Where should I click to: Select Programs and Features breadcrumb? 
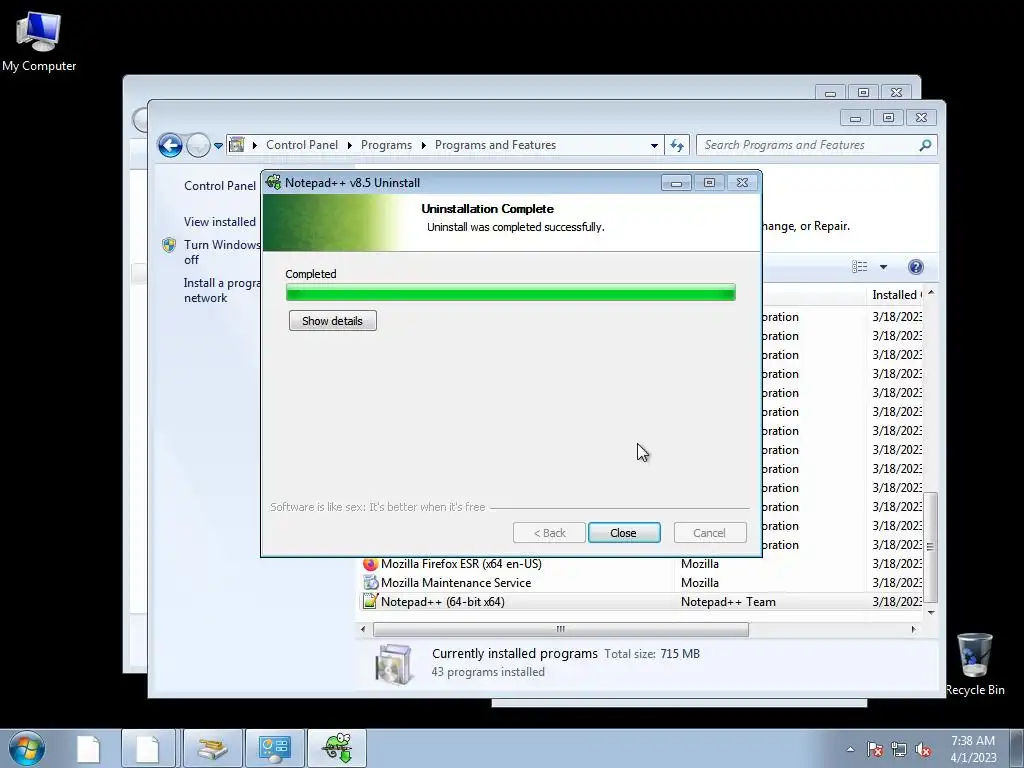coord(495,145)
